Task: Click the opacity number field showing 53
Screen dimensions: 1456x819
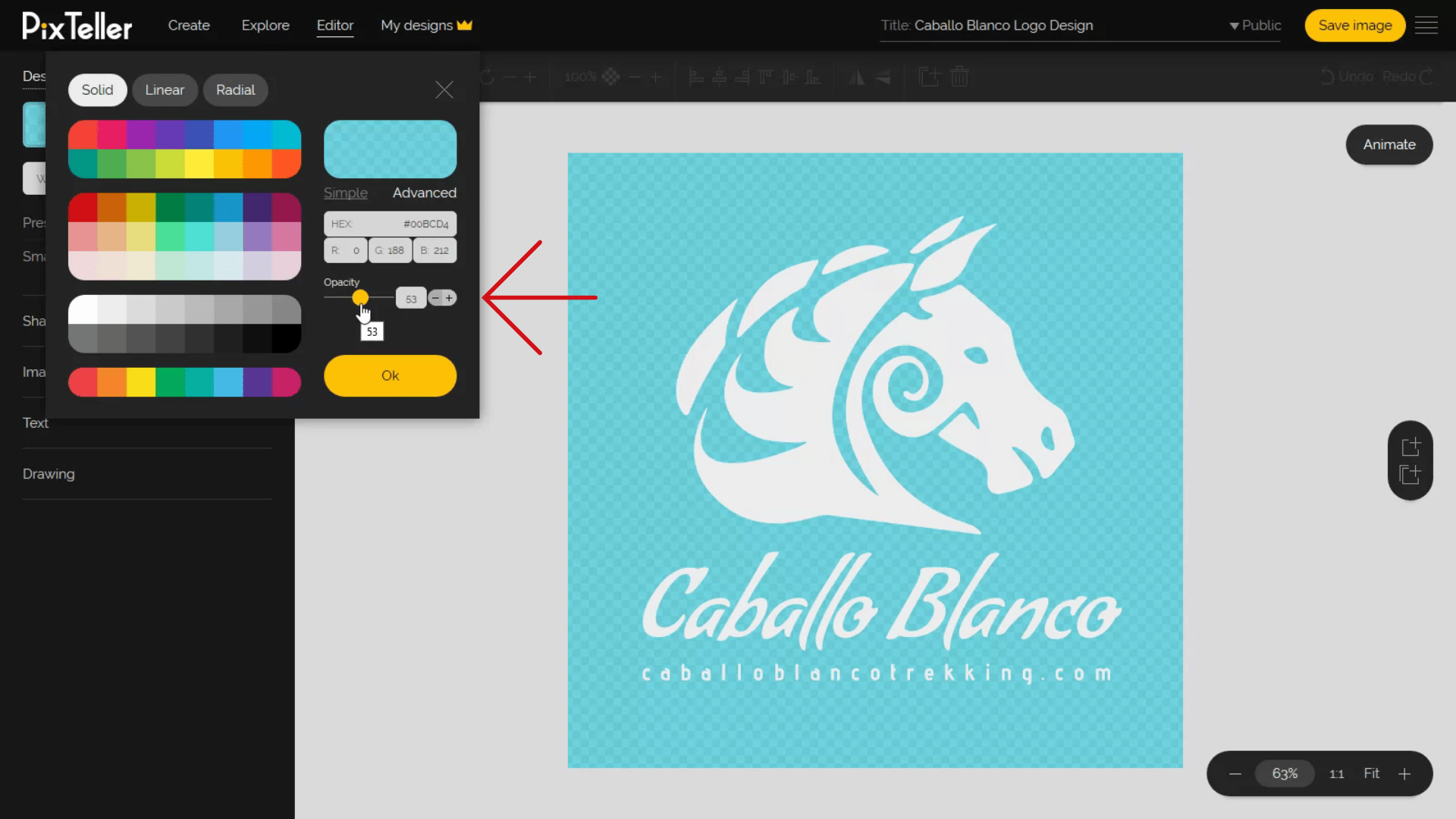Action: 411,299
